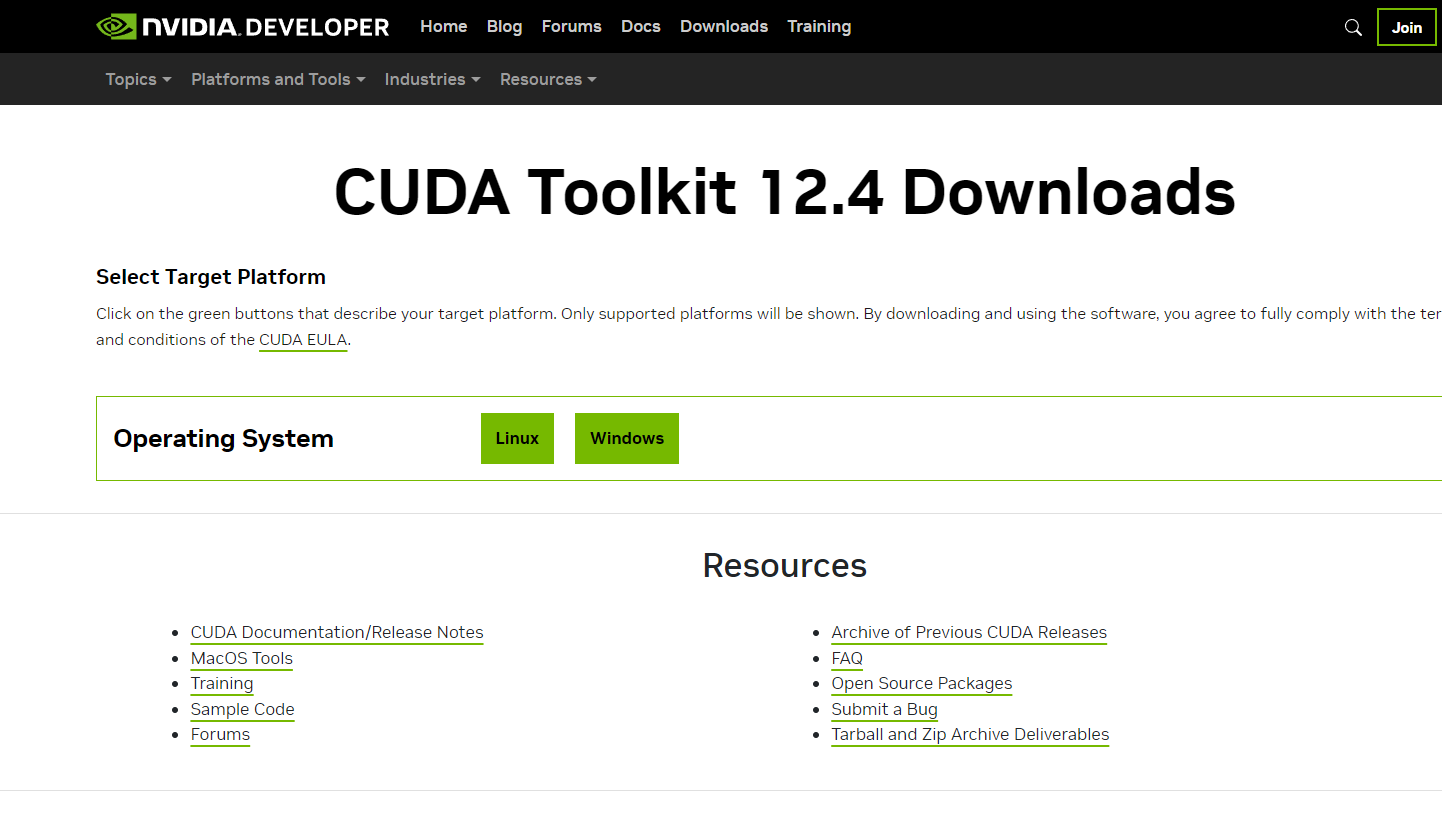
Task: Open the CUDA EULA link
Action: tap(303, 340)
